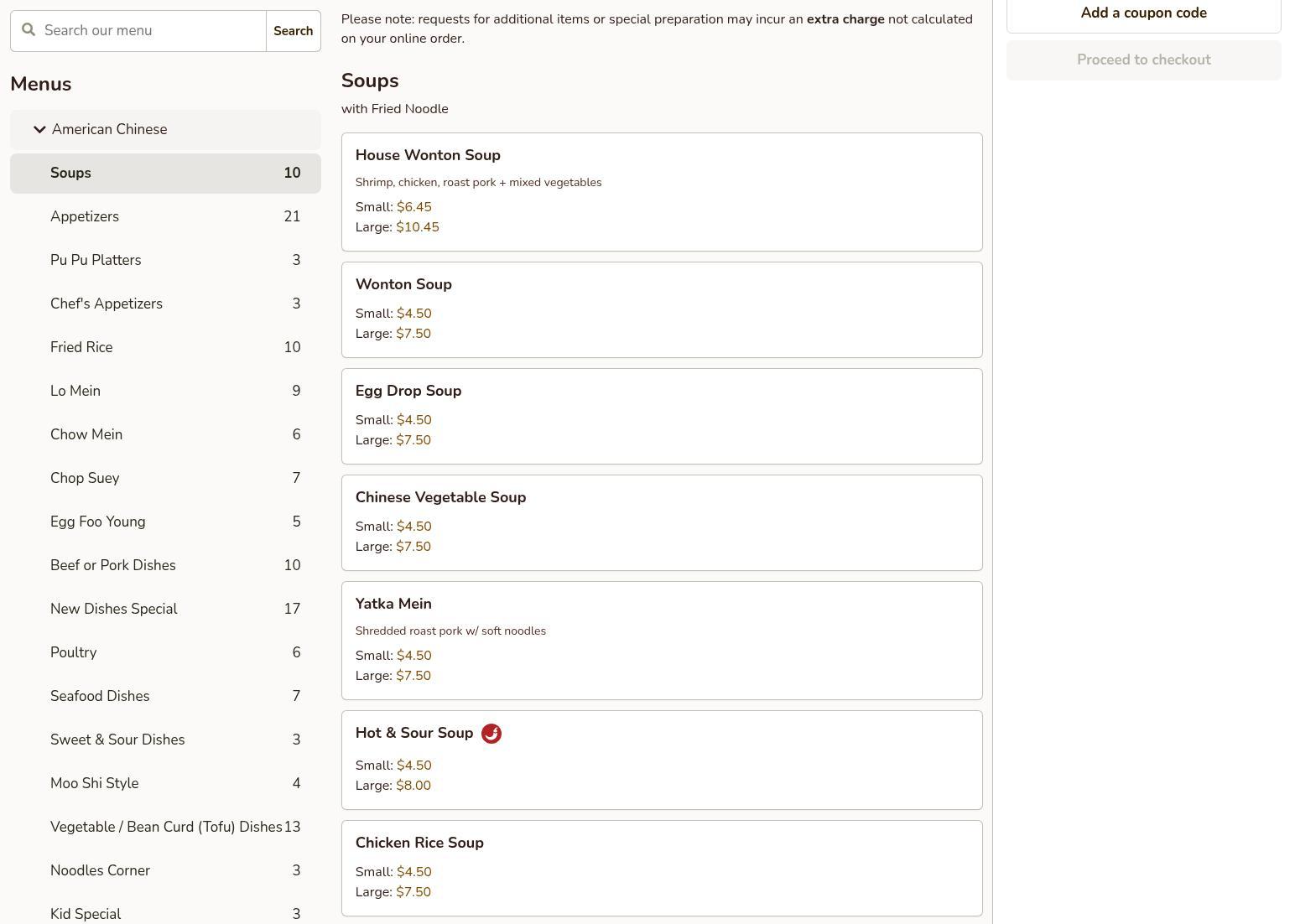Open the Egg Foo Young category
The width and height of the screenshot is (1295, 924).
[x=165, y=522]
